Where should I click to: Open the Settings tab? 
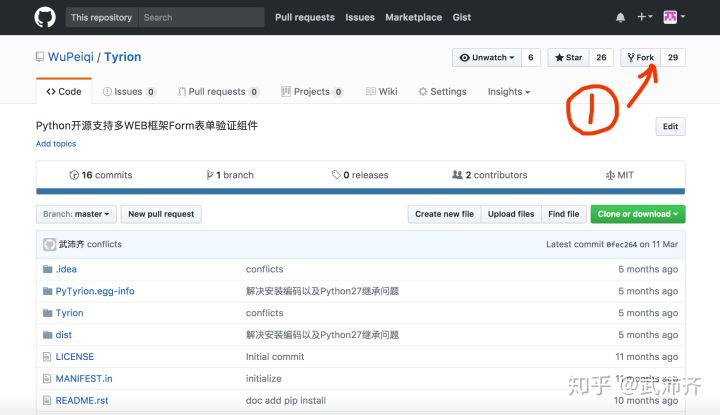click(443, 92)
